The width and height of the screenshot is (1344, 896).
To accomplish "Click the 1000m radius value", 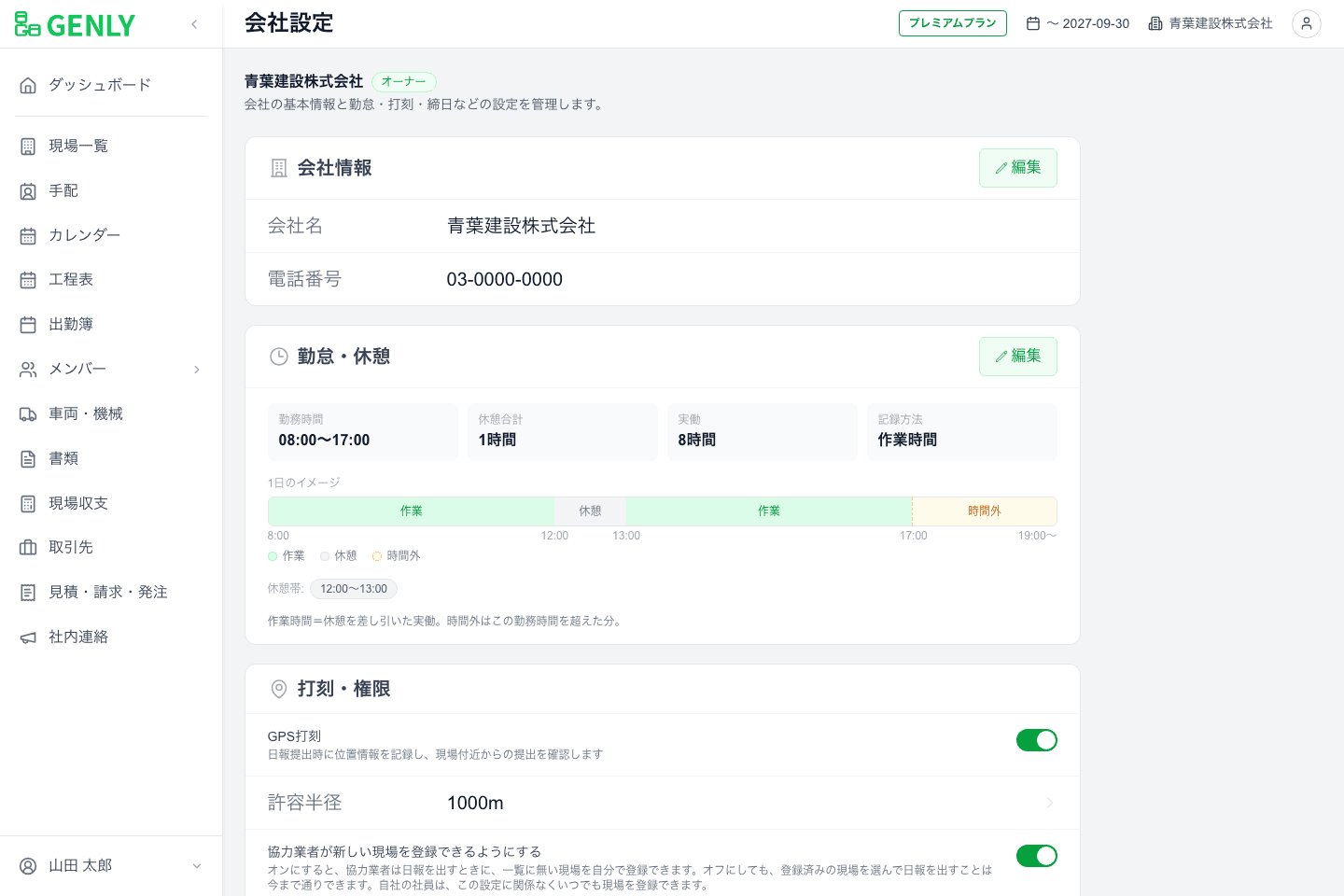I will [x=475, y=803].
